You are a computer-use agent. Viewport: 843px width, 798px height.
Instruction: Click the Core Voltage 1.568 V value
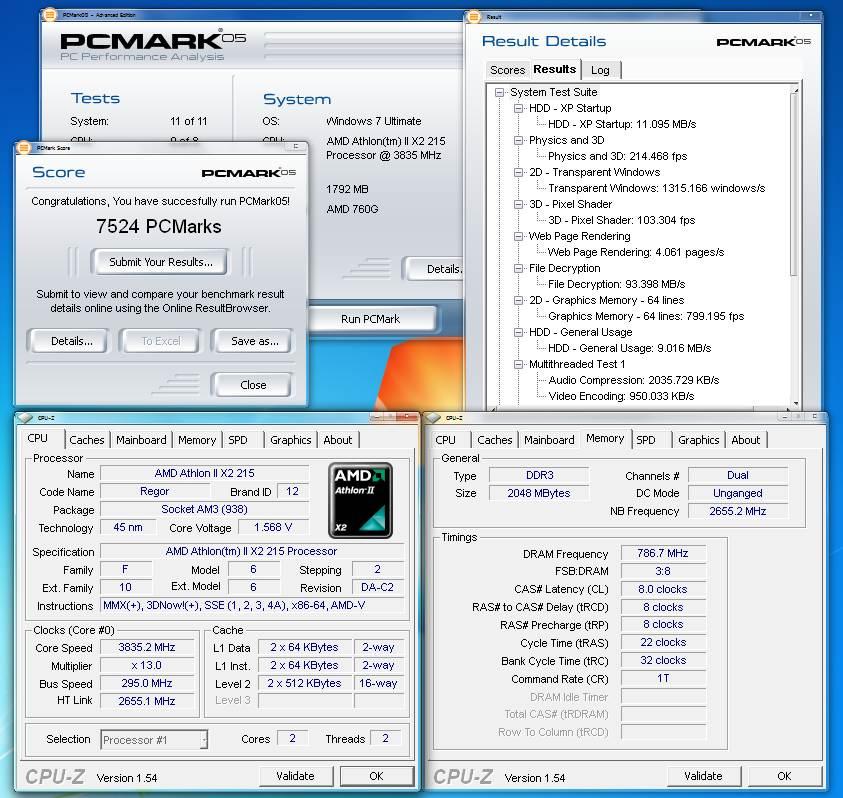coord(273,528)
